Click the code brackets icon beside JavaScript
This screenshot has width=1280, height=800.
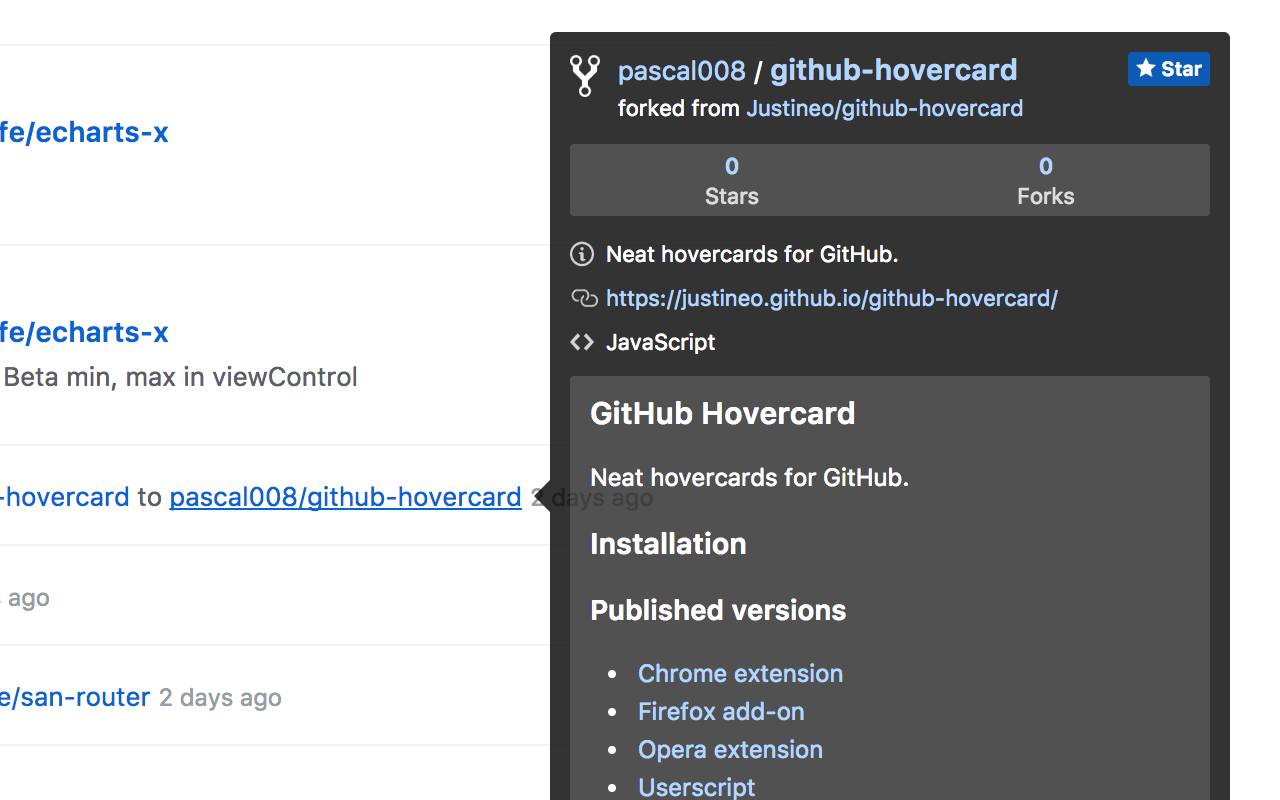coord(582,342)
